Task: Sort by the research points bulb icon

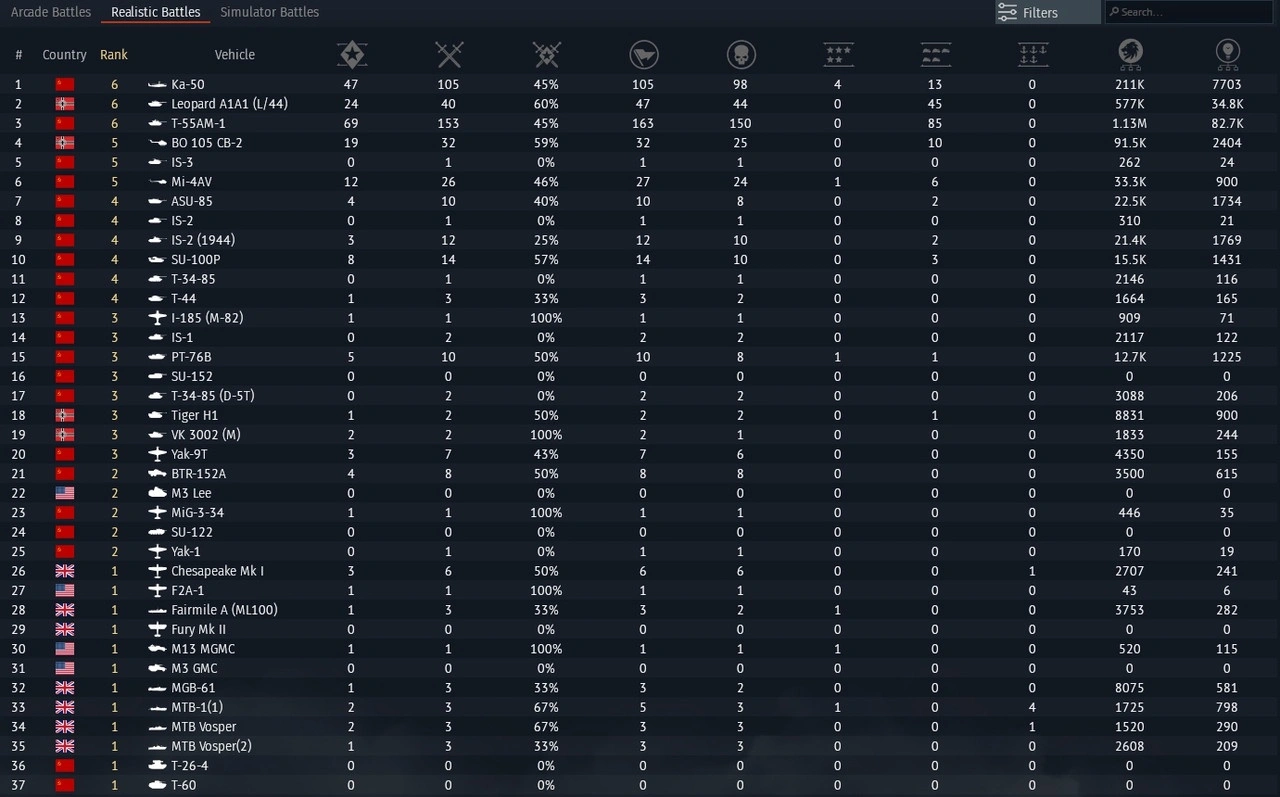Action: click(x=1228, y=54)
